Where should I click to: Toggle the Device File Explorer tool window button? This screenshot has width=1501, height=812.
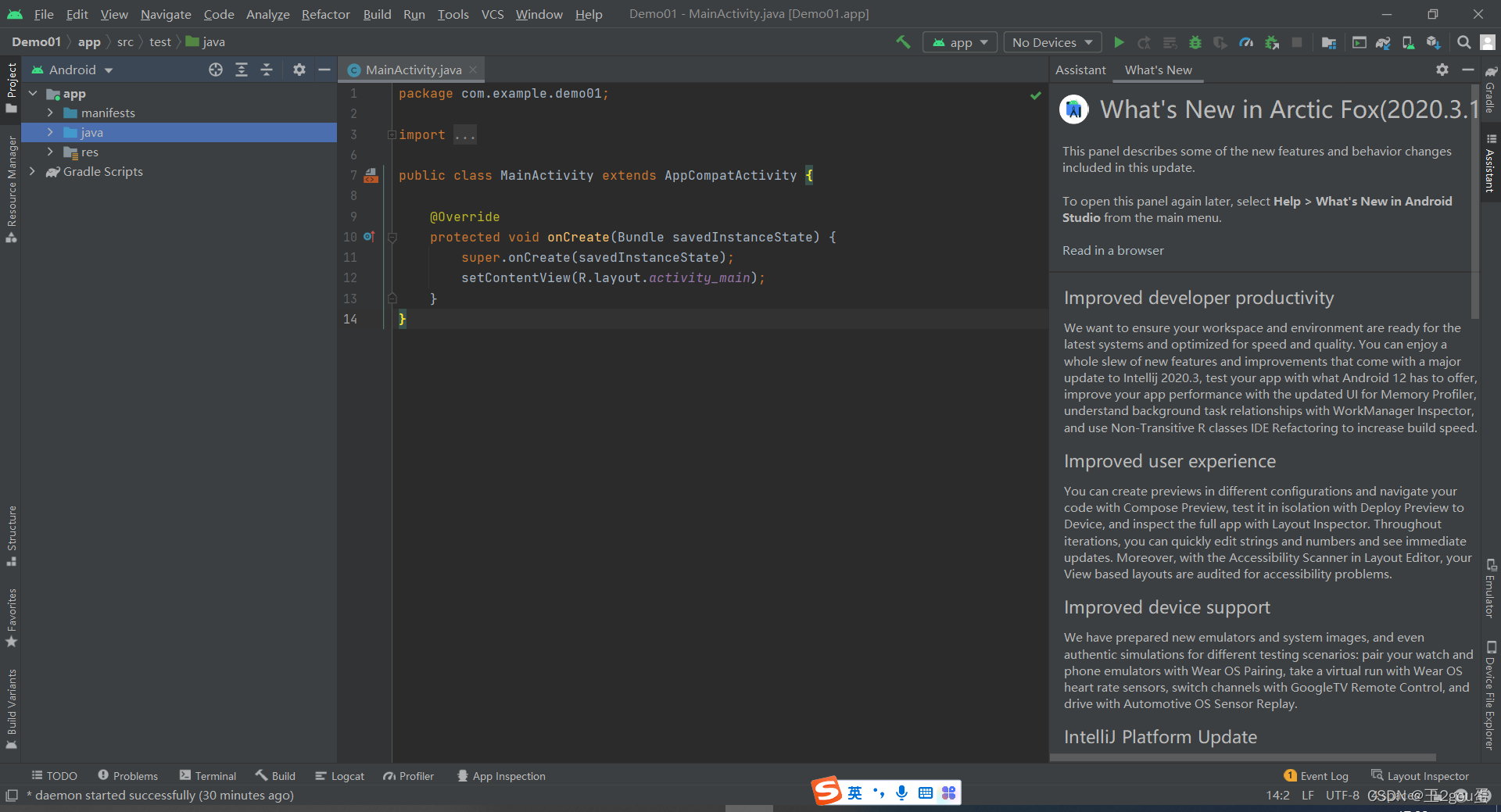tap(1491, 696)
